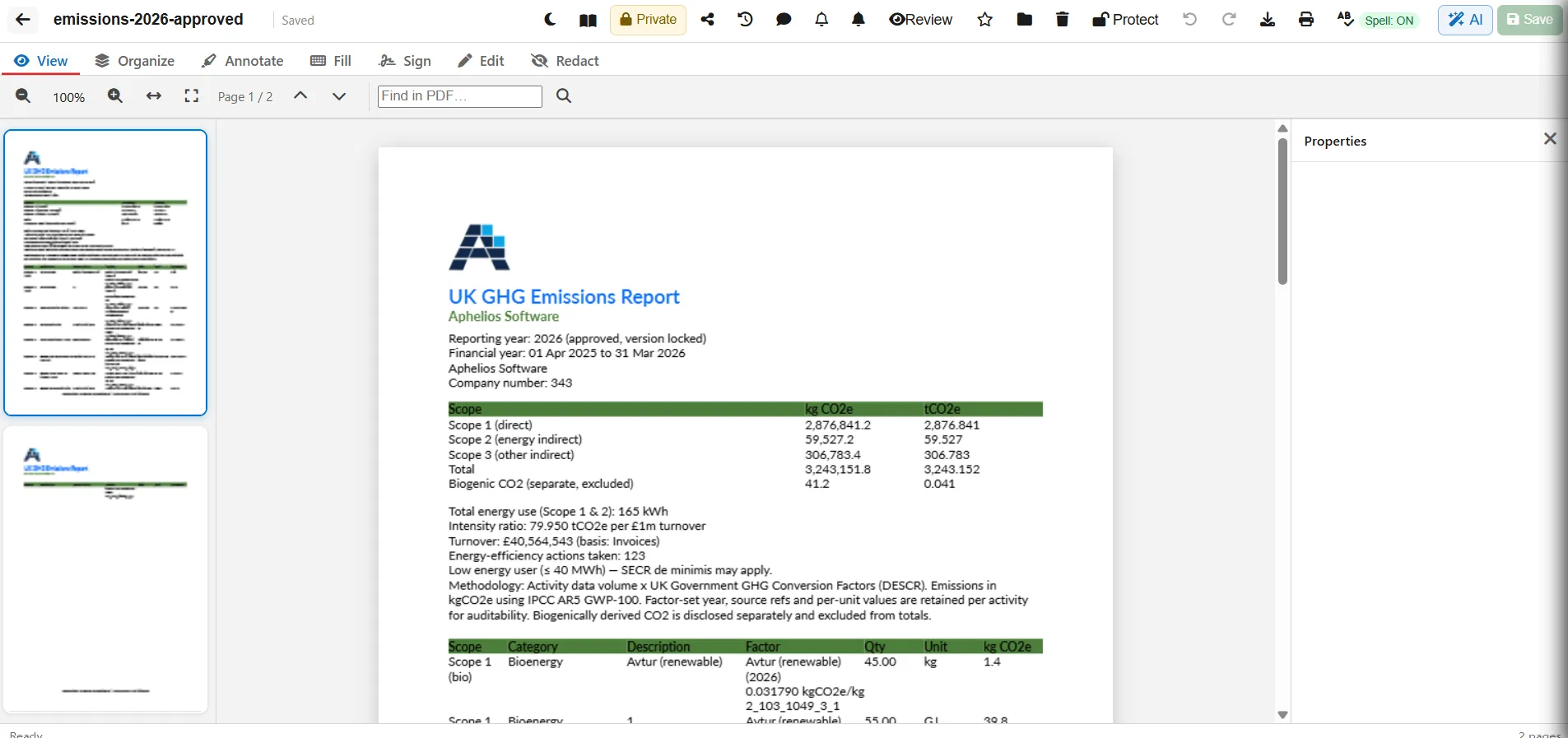Click the Aphelios Software green subtitle
This screenshot has width=1568, height=738.
tap(504, 317)
